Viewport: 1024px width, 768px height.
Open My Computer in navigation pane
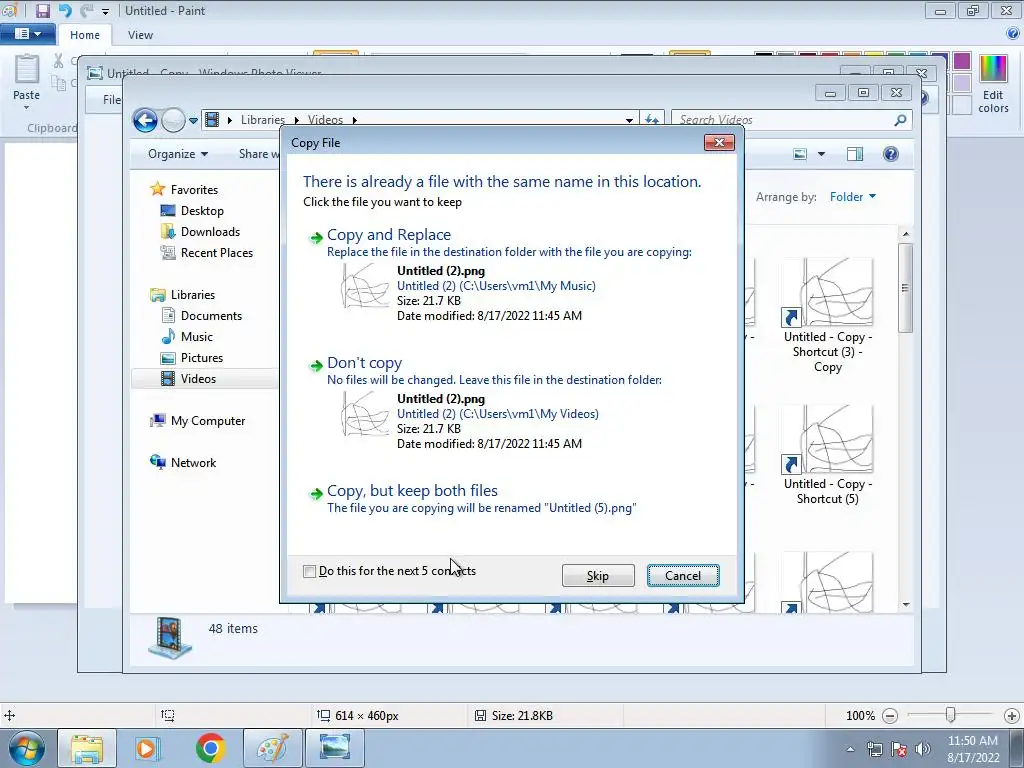[x=208, y=421]
